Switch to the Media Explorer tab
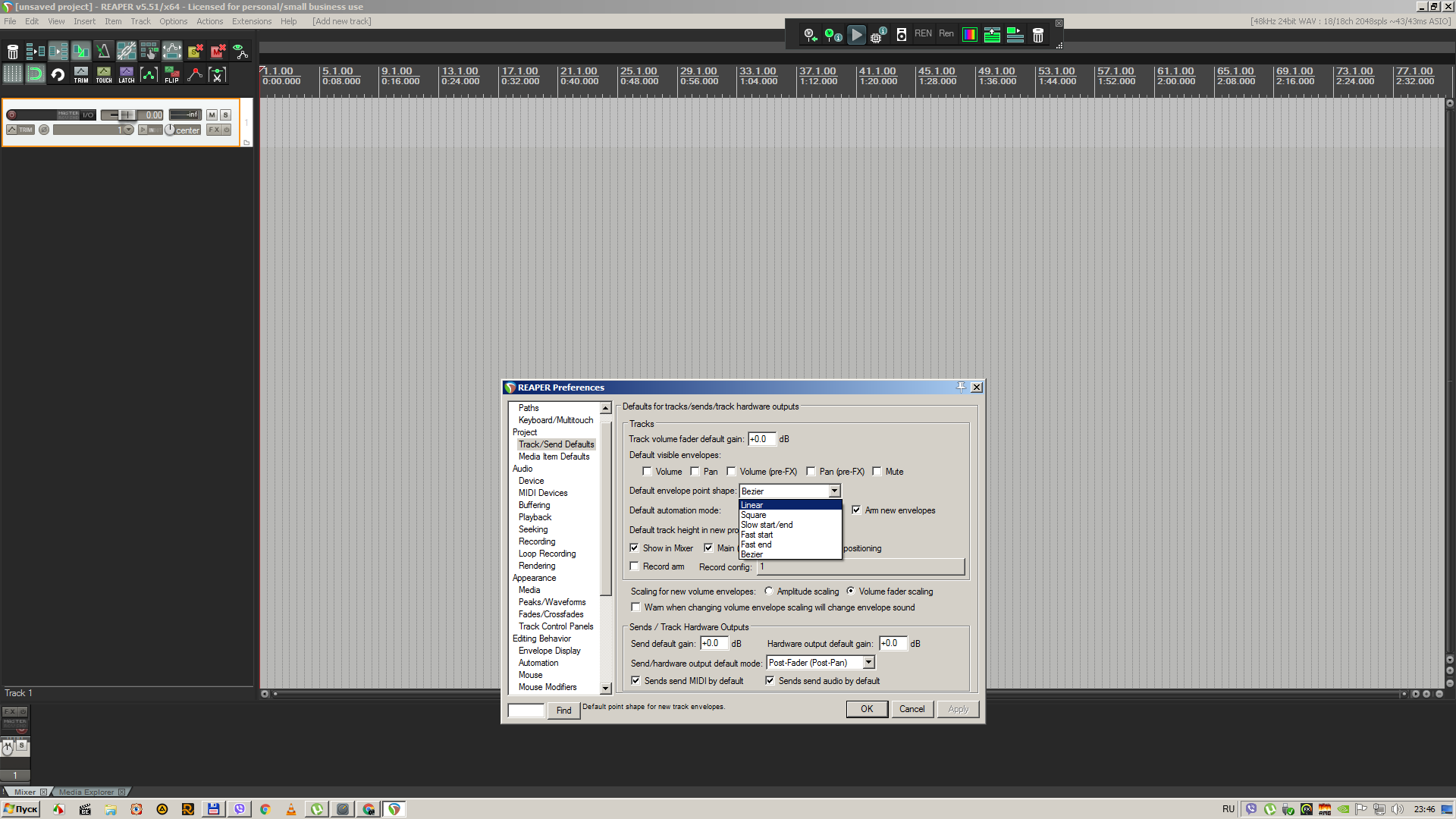This screenshot has width=1456, height=819. tap(86, 792)
